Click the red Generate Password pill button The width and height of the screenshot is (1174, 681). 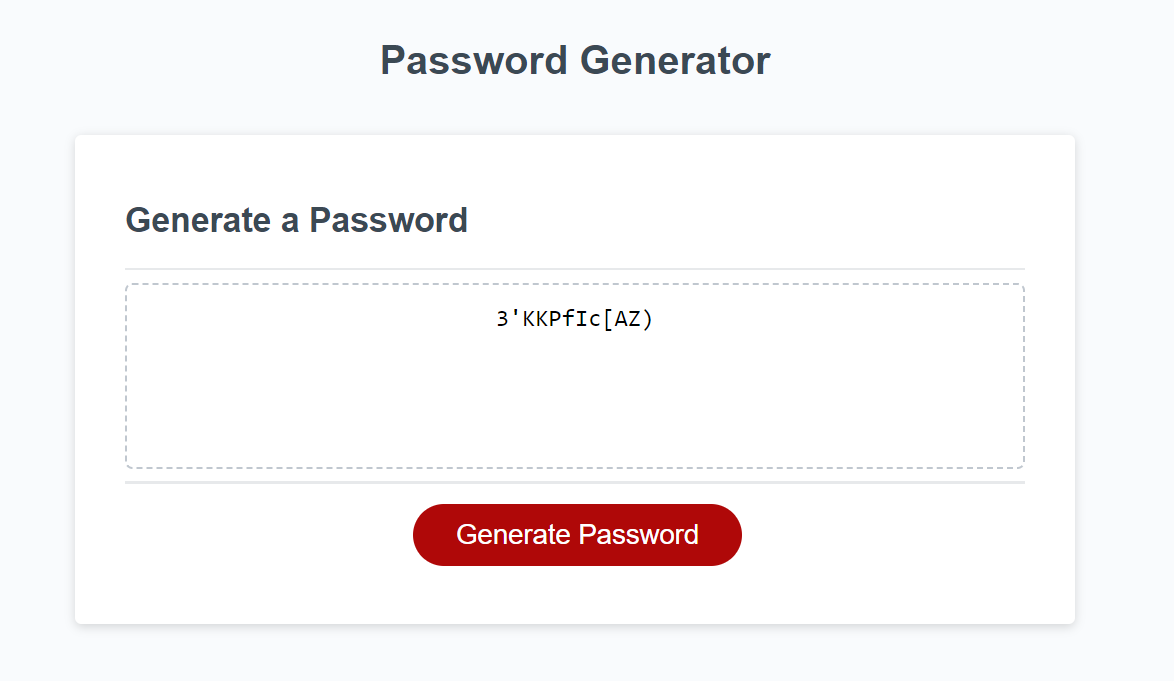[x=577, y=534]
